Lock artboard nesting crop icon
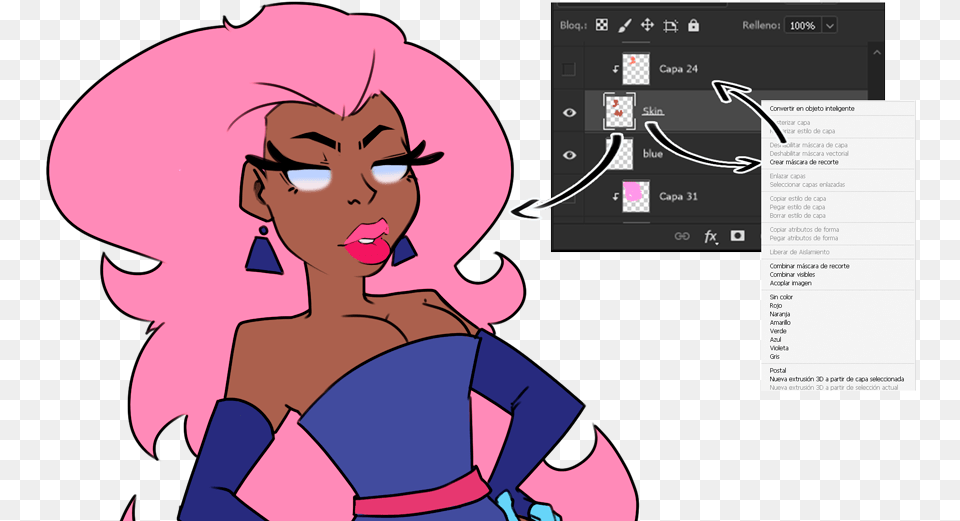Viewport: 960px width, 521px height. coord(670,26)
